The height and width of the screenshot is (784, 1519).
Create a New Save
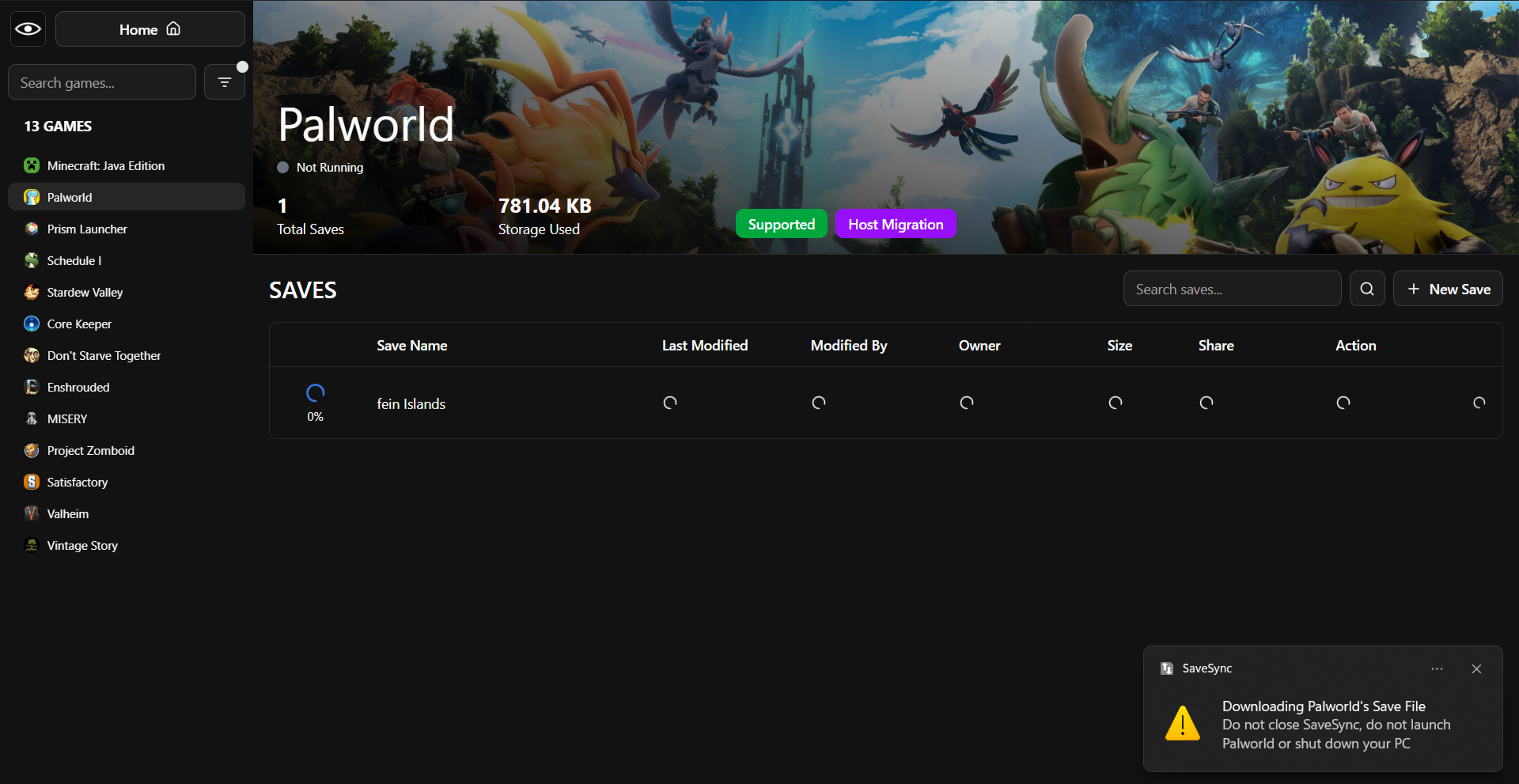point(1448,289)
